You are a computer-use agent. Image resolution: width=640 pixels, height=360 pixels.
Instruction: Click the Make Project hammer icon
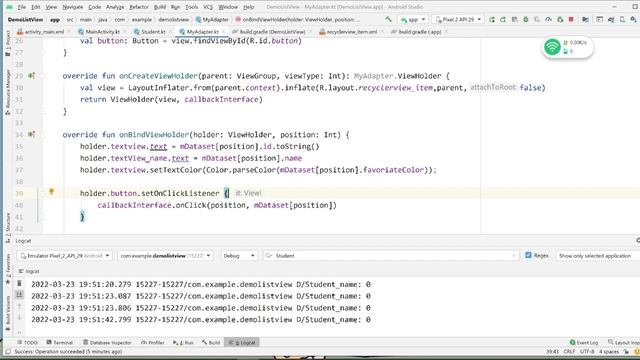pos(388,19)
